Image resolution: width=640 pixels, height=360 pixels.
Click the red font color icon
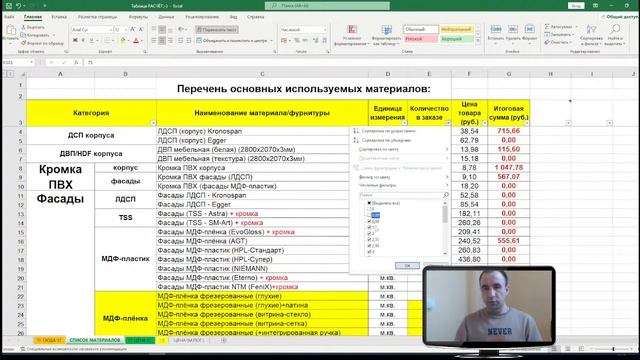[x=136, y=40]
